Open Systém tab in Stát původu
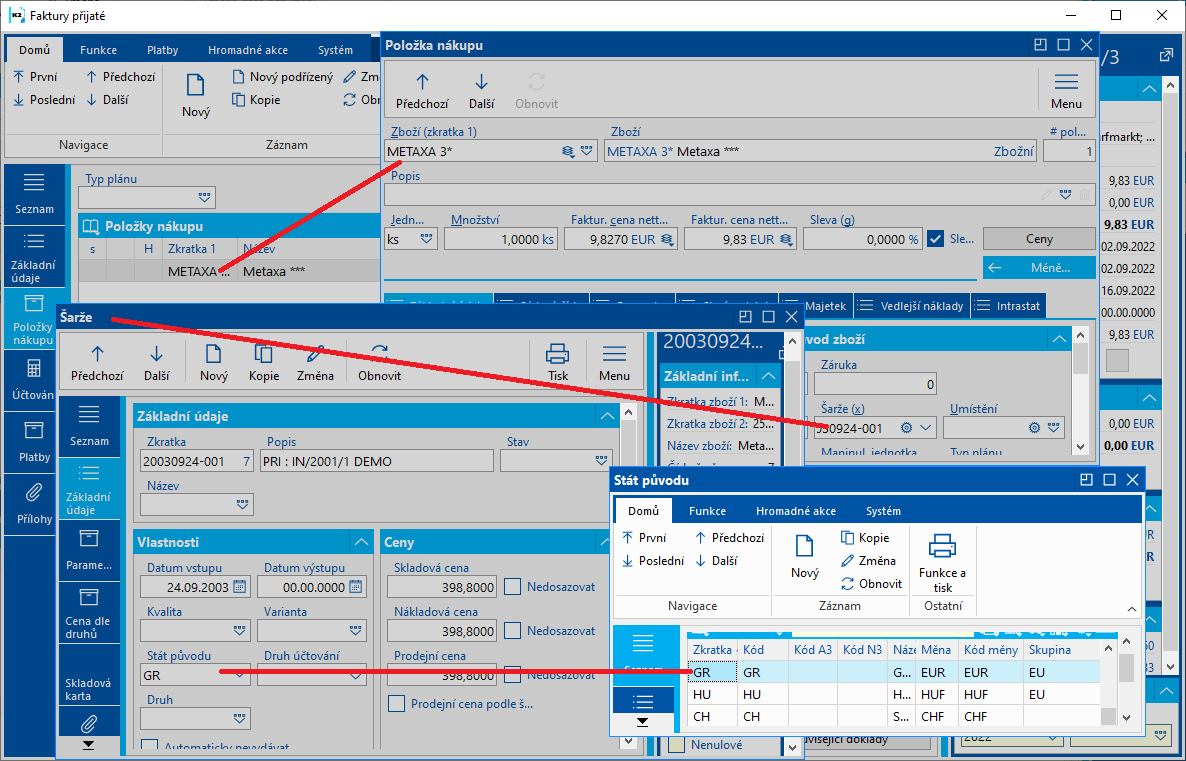1186x761 pixels. click(883, 511)
